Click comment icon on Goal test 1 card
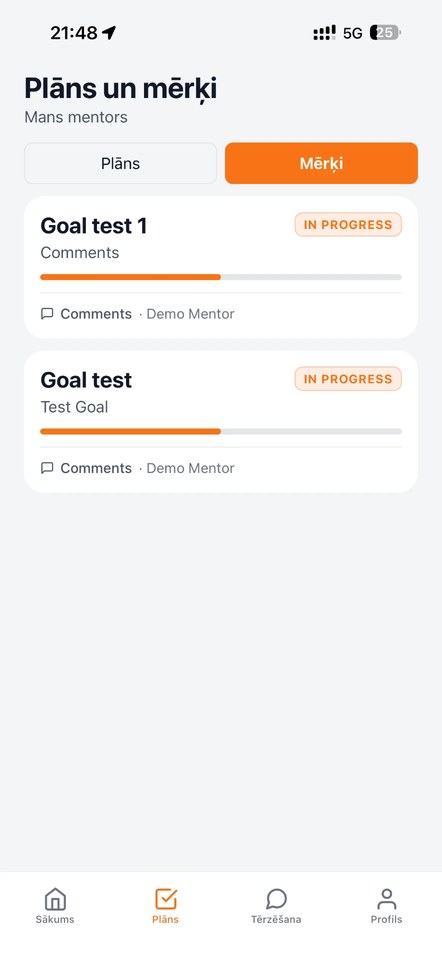 [47, 314]
